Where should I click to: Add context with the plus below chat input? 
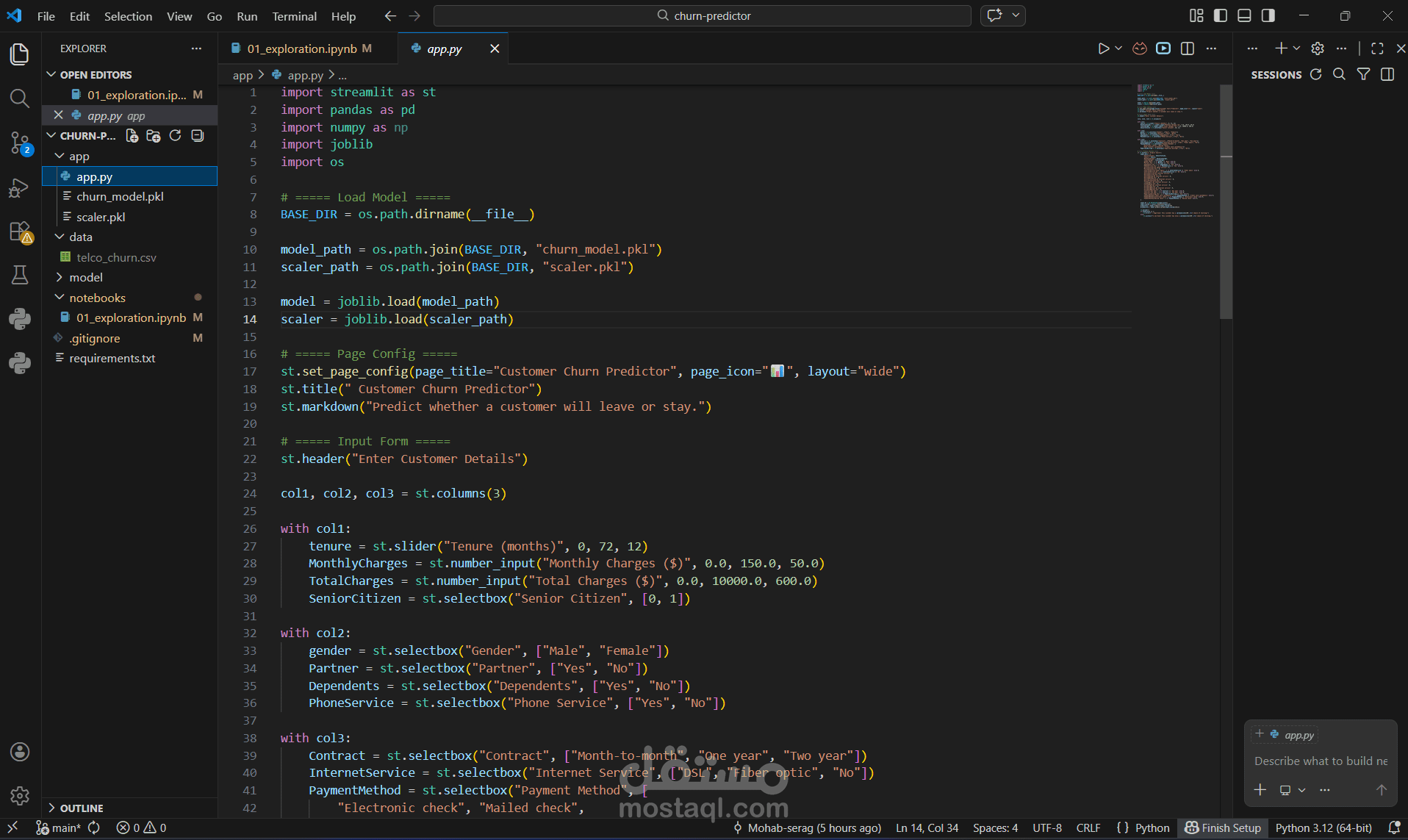point(1260,790)
